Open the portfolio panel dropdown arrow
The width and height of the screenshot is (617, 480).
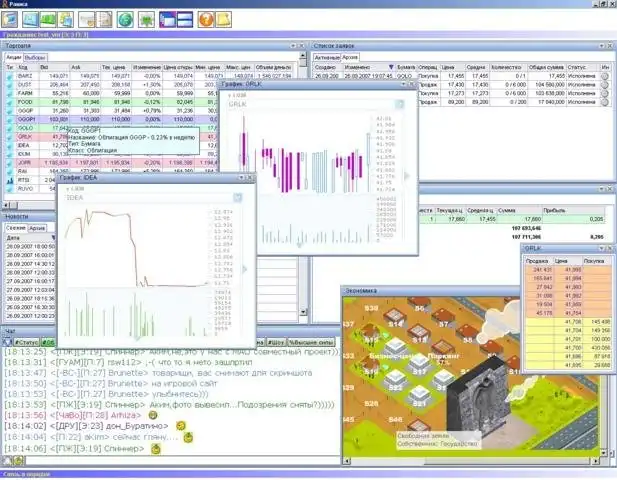[601, 189]
